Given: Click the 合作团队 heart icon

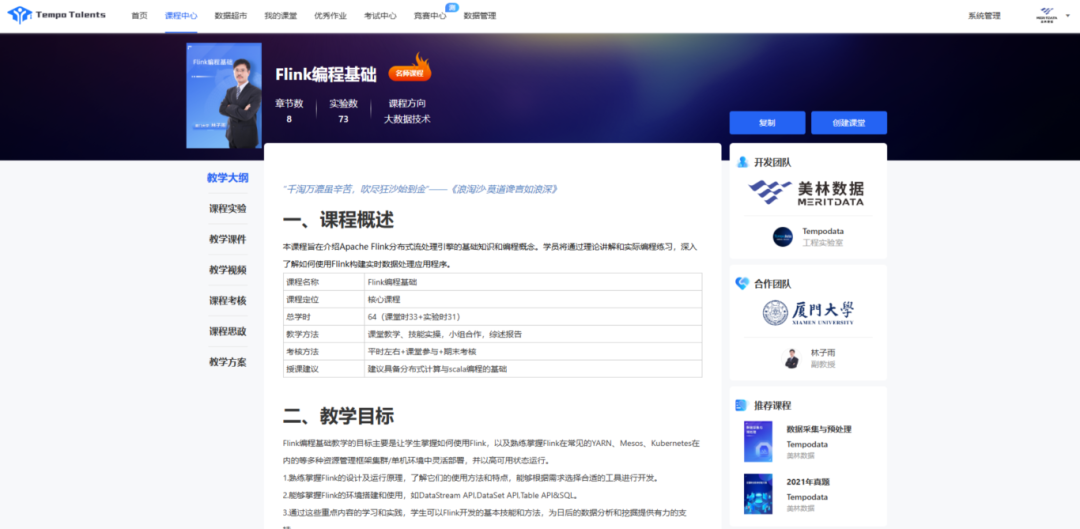Looking at the screenshot, I should tap(741, 284).
